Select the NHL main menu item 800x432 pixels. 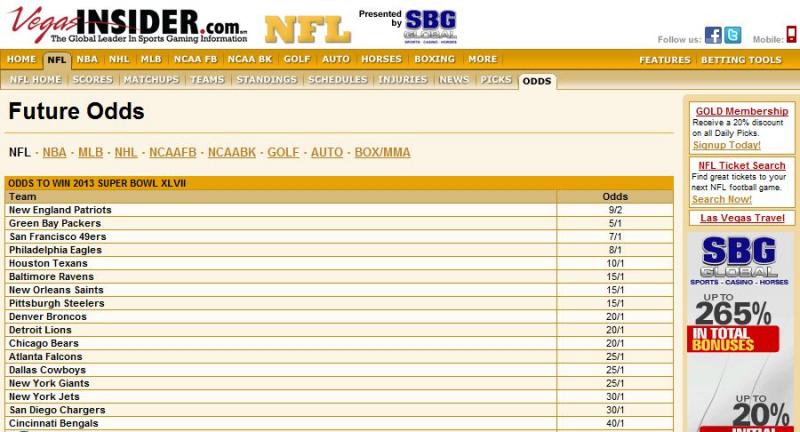[x=119, y=59]
